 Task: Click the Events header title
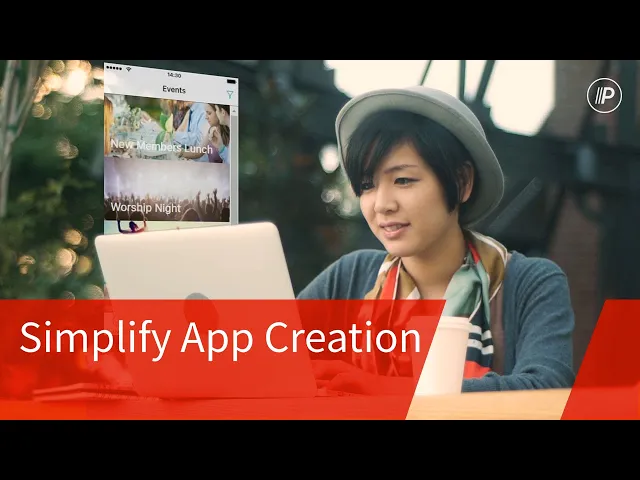pos(174,89)
